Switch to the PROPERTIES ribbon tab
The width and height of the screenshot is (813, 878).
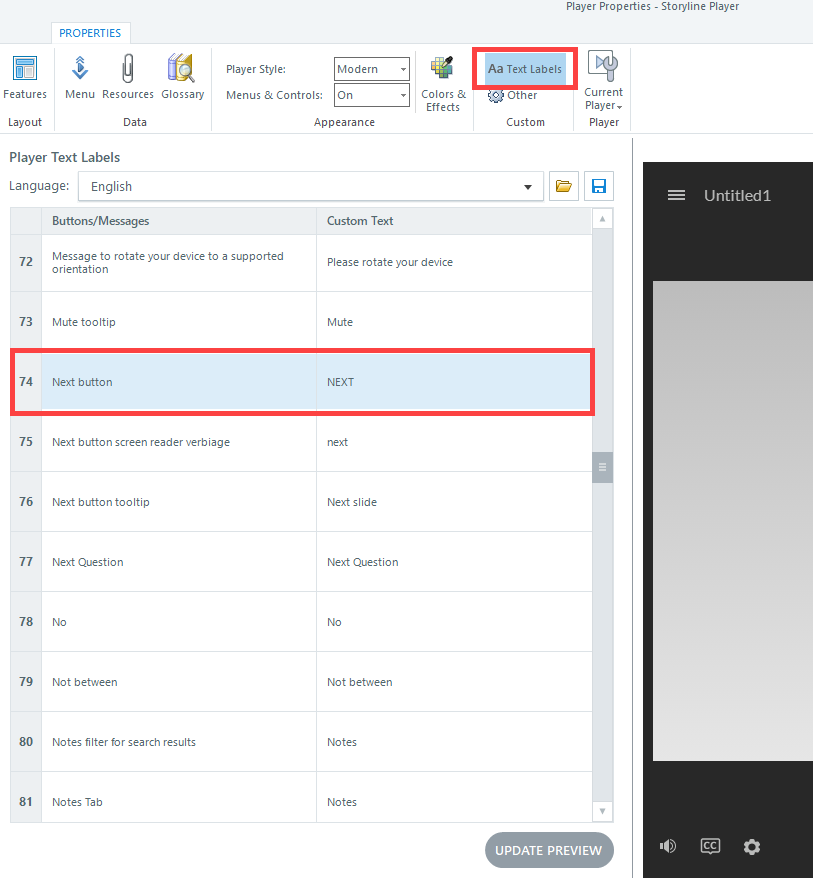tap(90, 33)
